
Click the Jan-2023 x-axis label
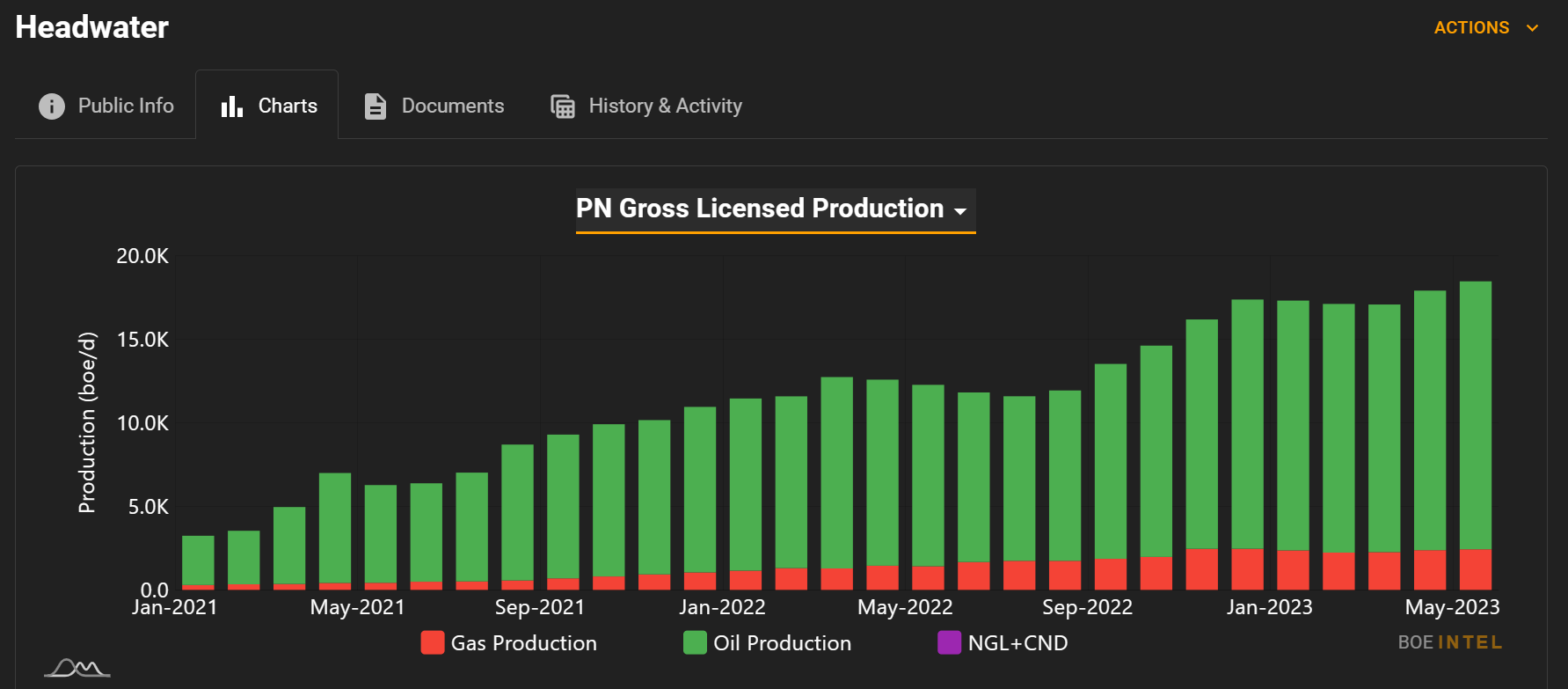[x=1269, y=607]
